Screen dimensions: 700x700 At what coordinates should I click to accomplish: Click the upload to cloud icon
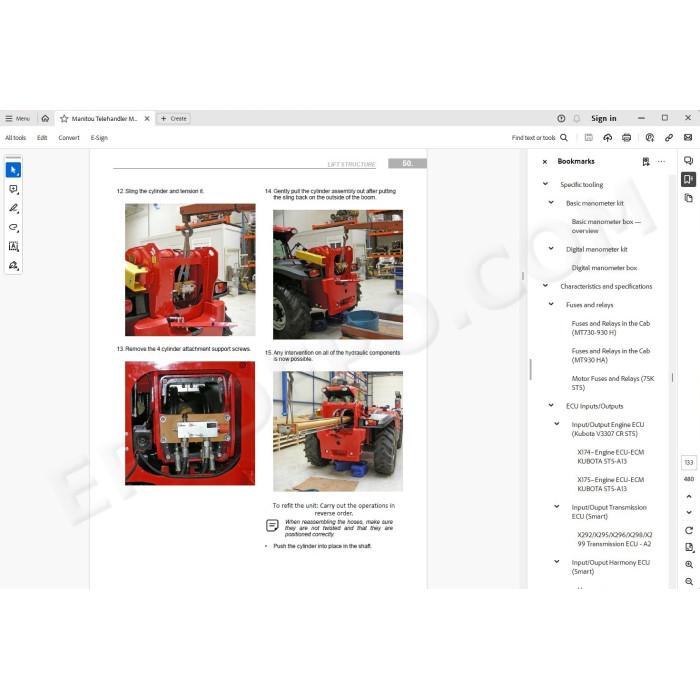[608, 138]
